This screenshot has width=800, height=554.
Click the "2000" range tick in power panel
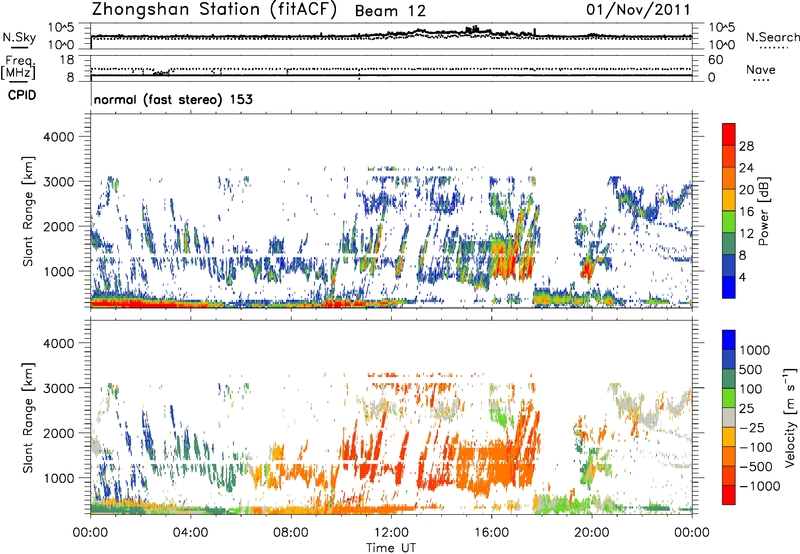coord(58,226)
